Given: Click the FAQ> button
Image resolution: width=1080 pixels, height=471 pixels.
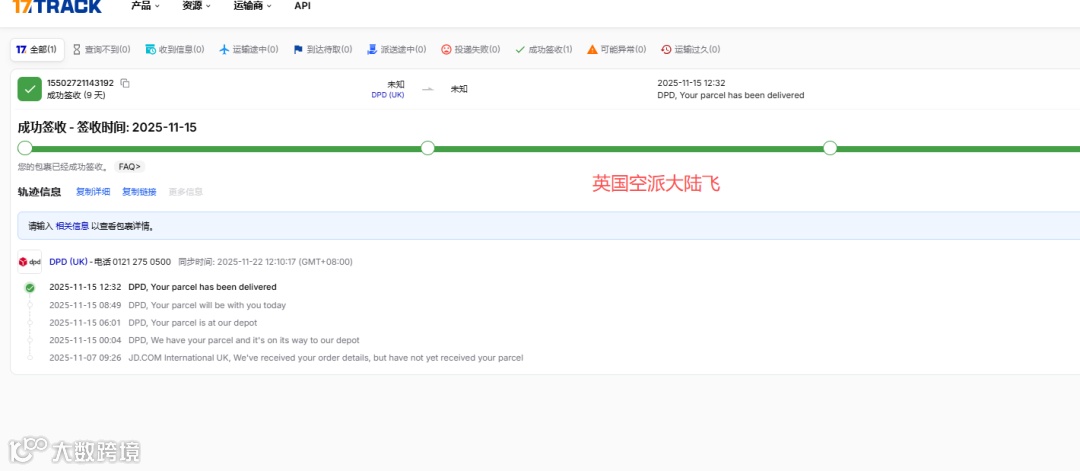Looking at the screenshot, I should click(129, 167).
